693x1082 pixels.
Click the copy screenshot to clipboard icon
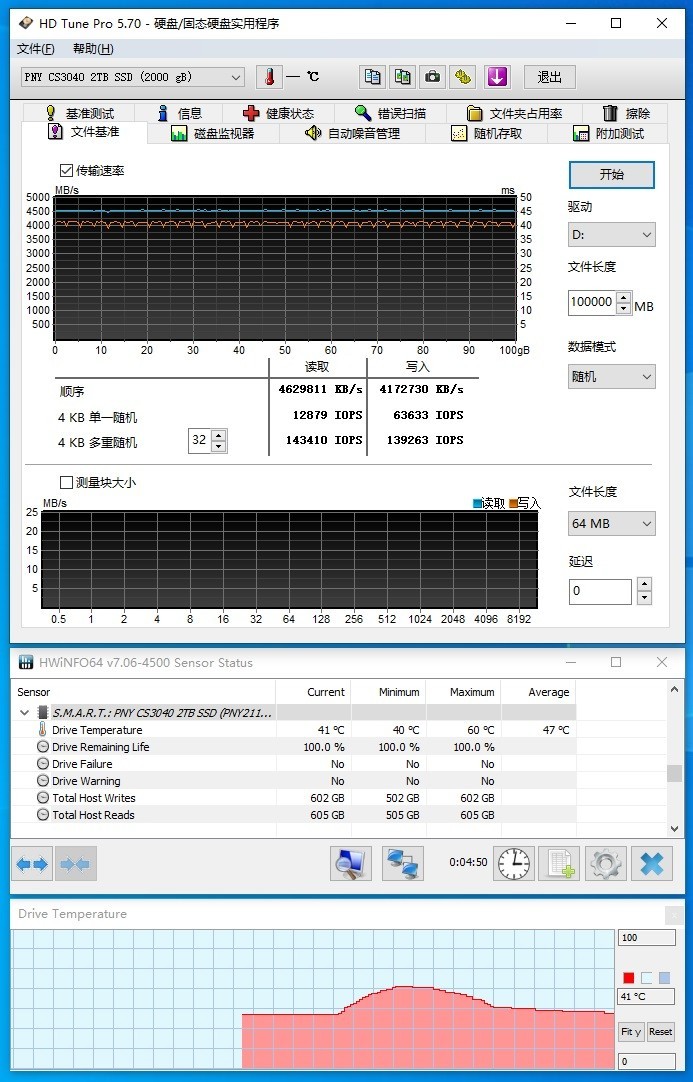(402, 77)
